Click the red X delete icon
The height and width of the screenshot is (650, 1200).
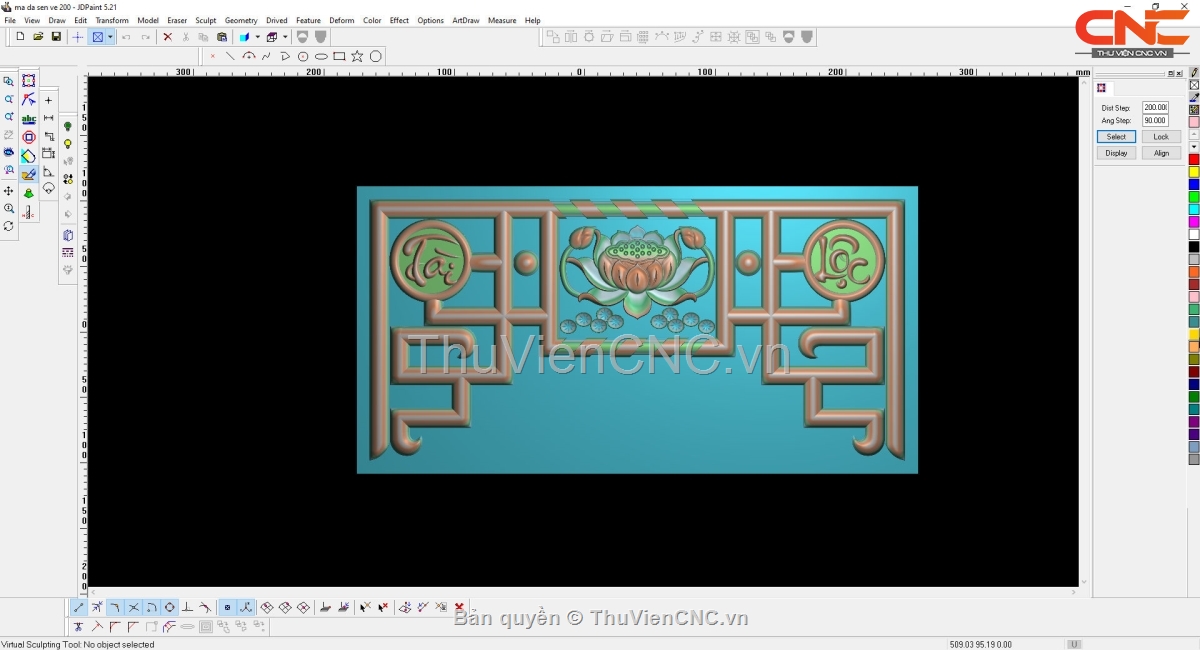click(167, 37)
